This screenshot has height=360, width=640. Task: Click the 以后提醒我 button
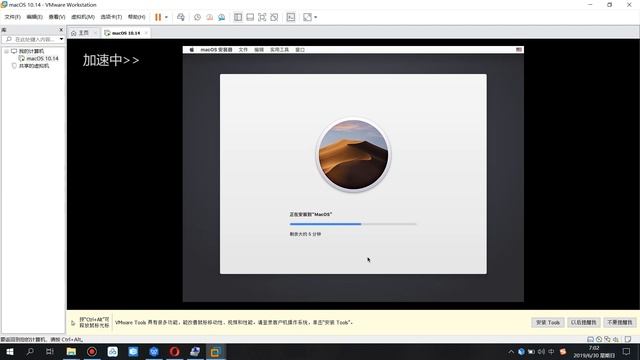point(584,322)
